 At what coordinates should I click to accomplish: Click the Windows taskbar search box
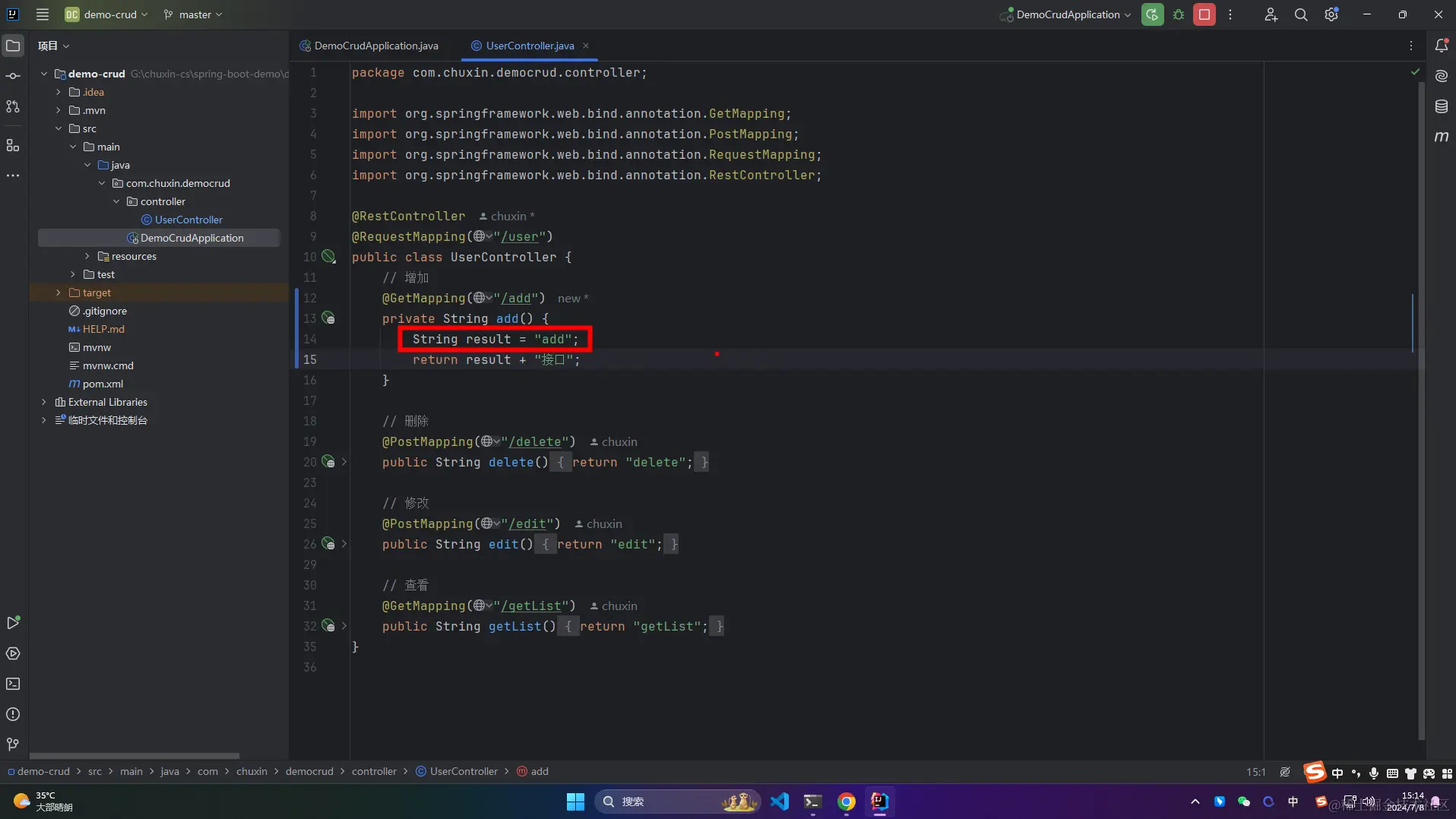[677, 802]
